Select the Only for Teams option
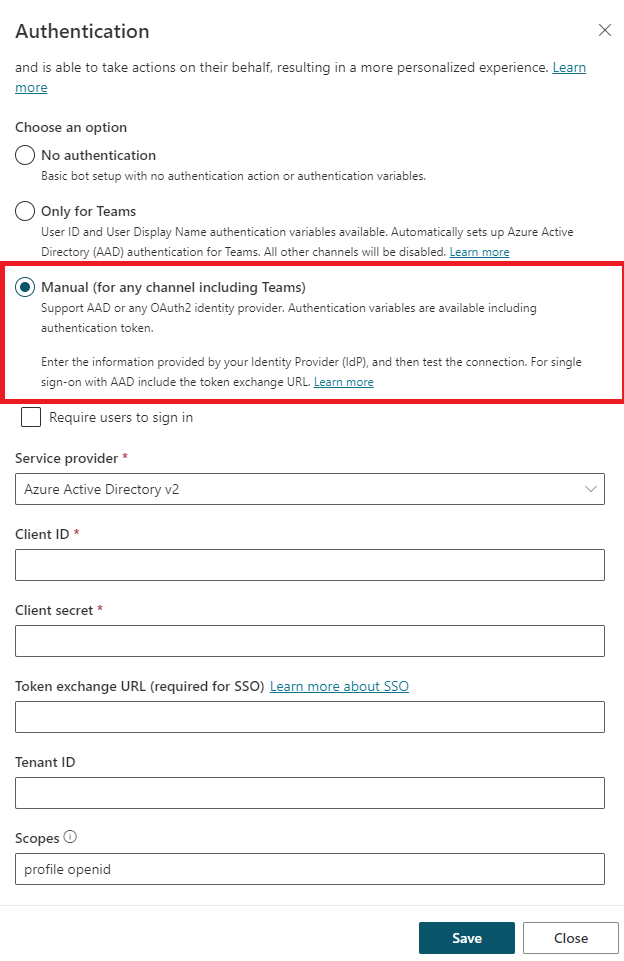624x961 pixels. [x=26, y=212]
